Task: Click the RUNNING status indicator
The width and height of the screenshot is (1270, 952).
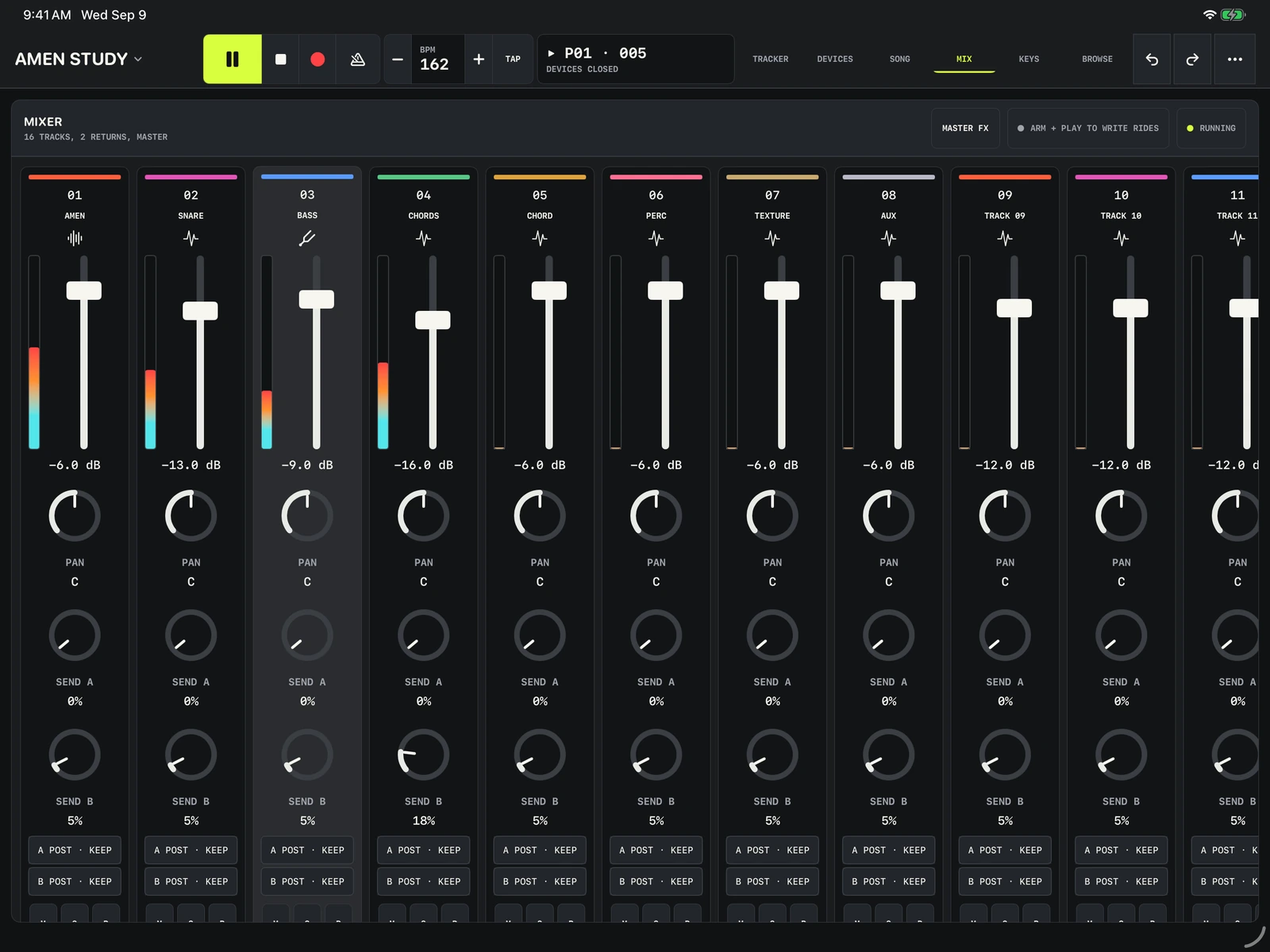Action: (x=1211, y=128)
